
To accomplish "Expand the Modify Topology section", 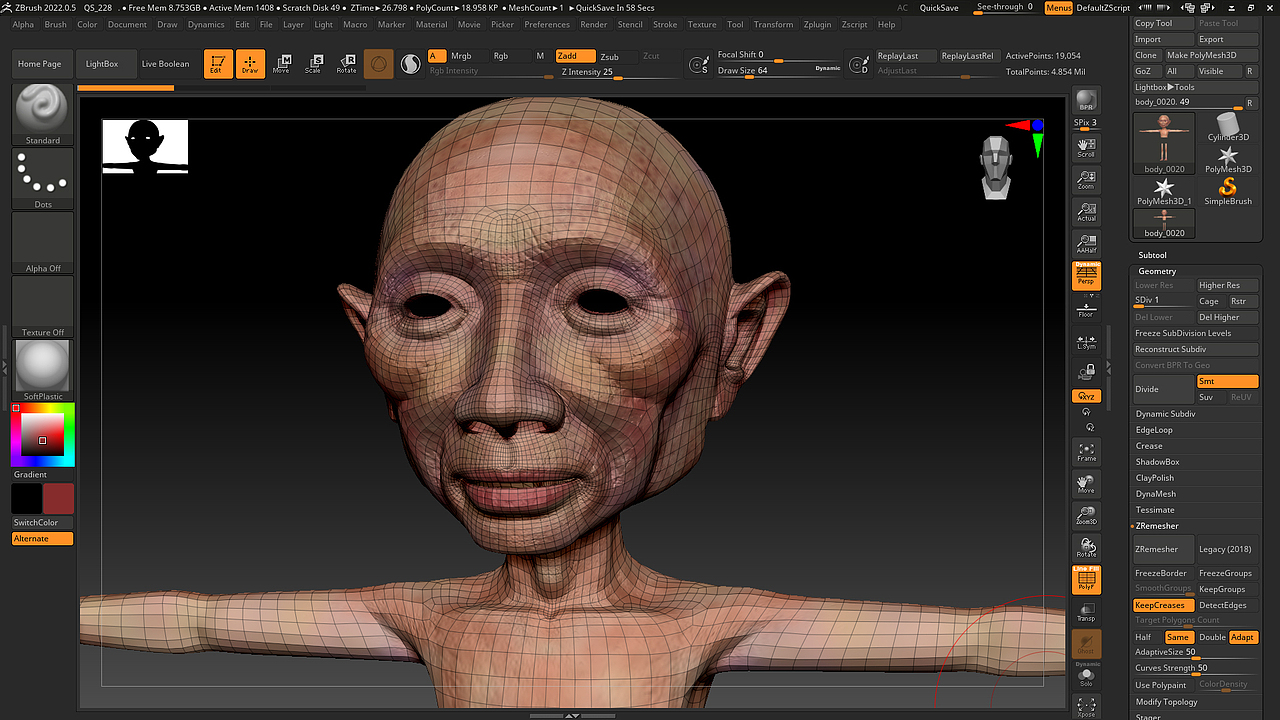I will [x=1166, y=702].
